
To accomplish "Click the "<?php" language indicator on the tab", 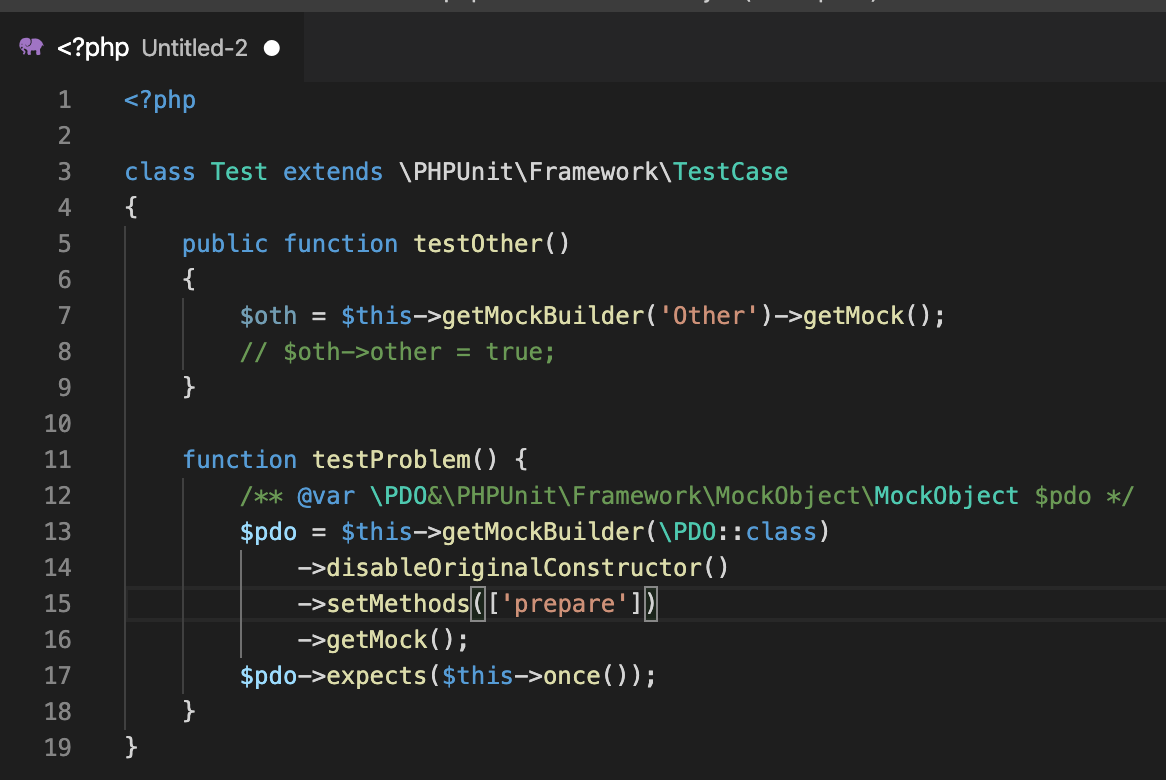I will click(x=92, y=47).
